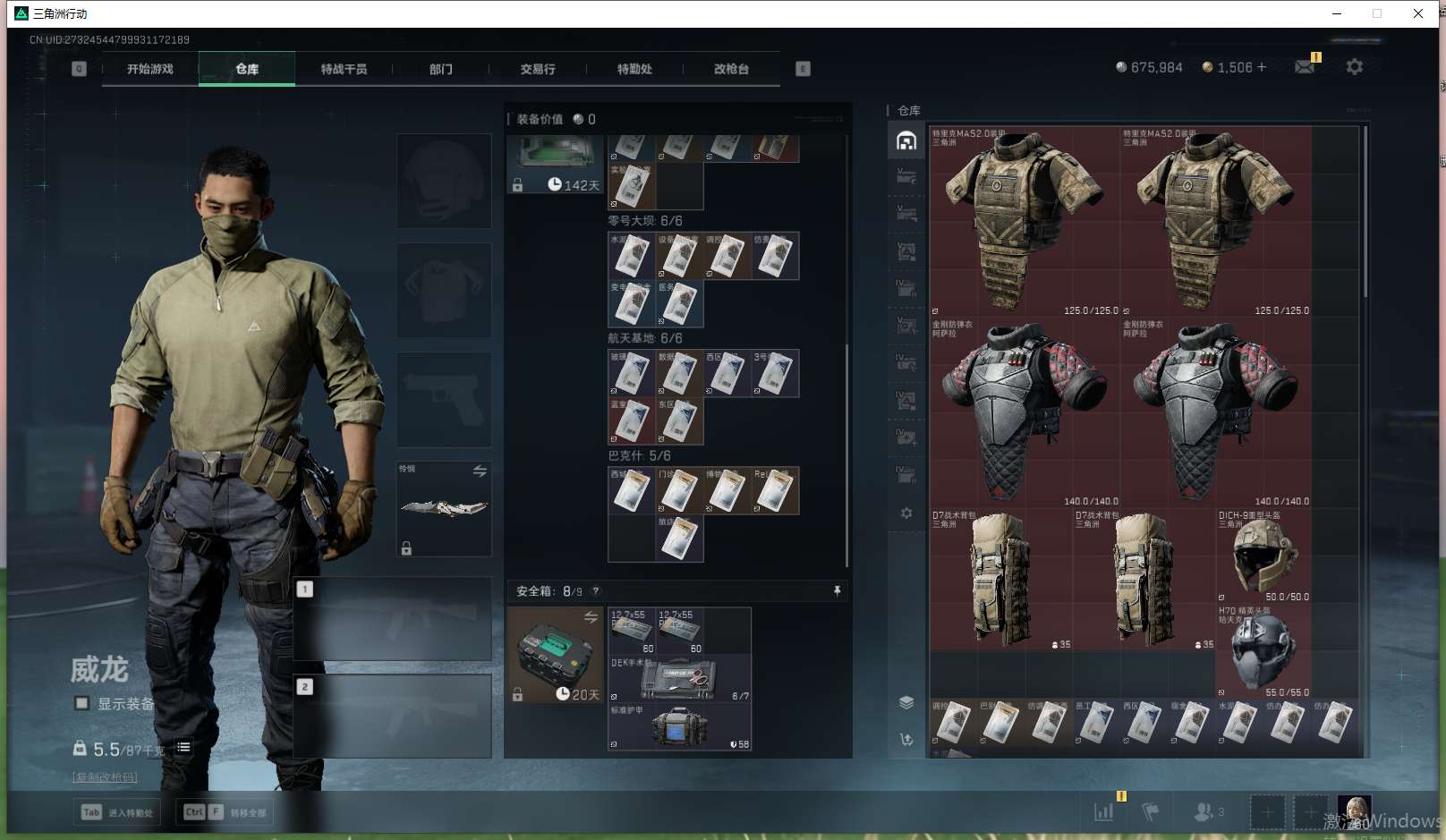Select the empty body armor equipment slot
This screenshot has height=840, width=1446.
point(444,290)
